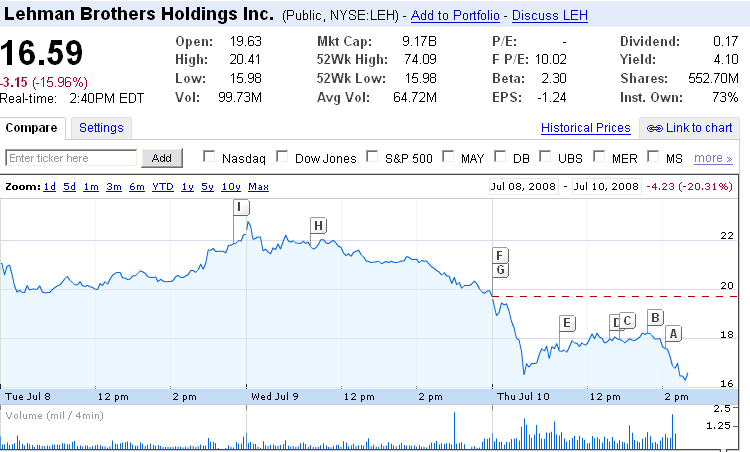This screenshot has width=750, height=452.
Task: Toggle the S&P 500 comparison checkbox
Action: point(374,157)
